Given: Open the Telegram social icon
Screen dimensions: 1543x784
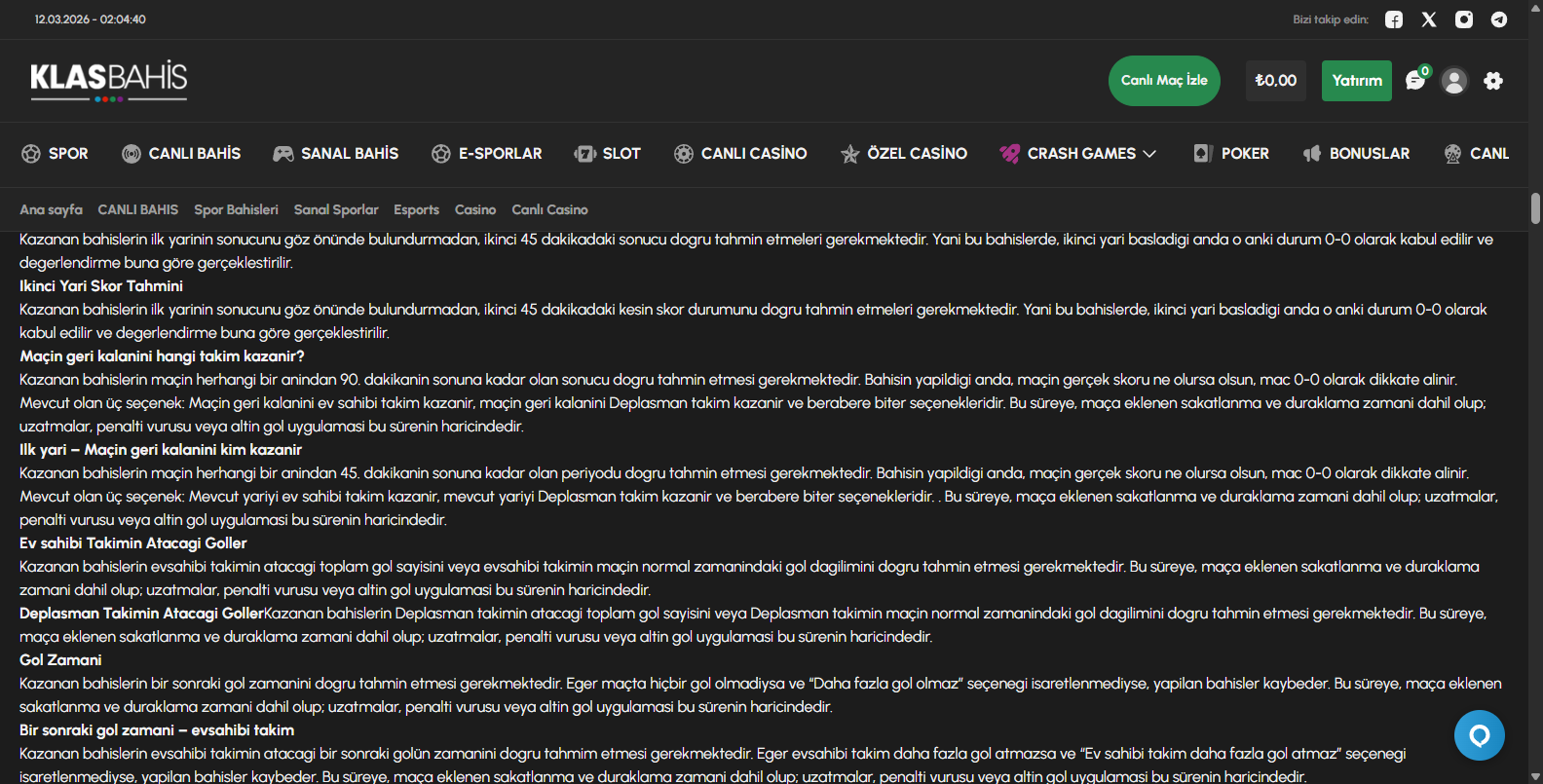Looking at the screenshot, I should coord(1499,19).
